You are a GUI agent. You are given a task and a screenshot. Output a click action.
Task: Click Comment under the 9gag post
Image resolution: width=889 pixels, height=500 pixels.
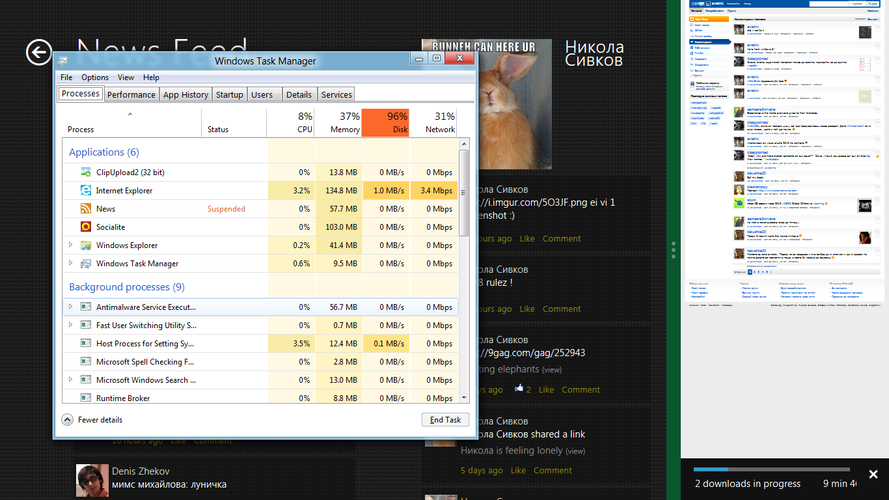(x=581, y=389)
